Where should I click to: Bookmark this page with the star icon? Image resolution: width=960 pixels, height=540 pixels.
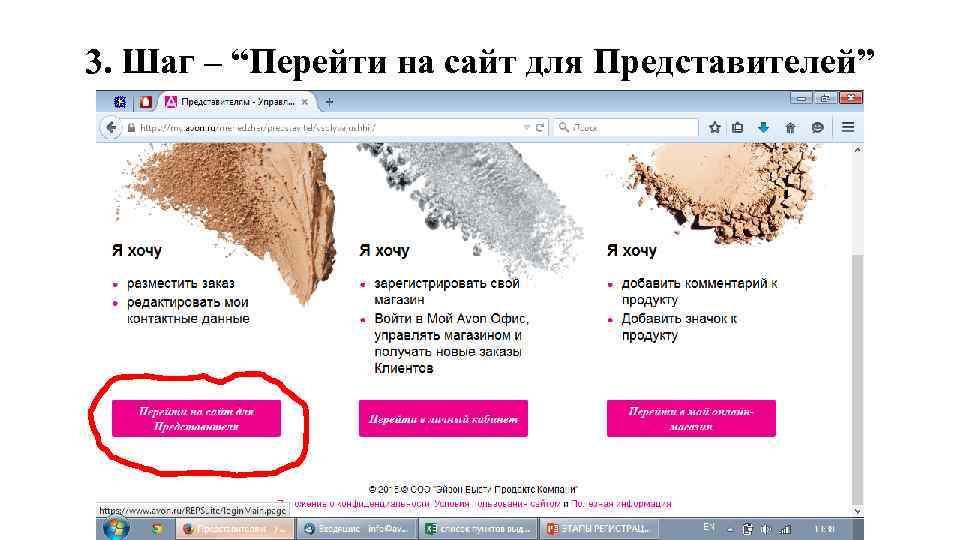(x=714, y=127)
